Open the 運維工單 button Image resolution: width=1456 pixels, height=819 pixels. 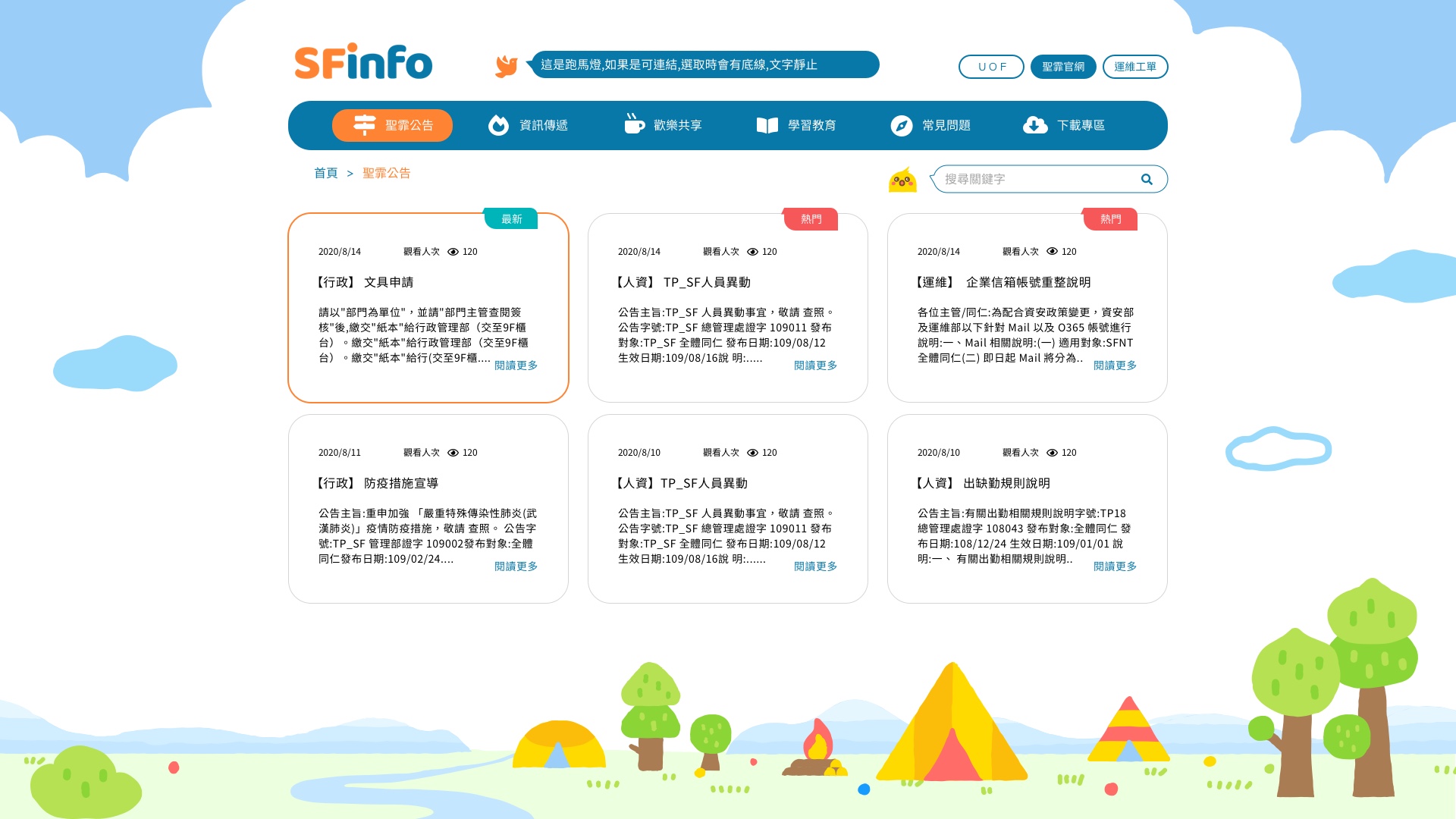click(x=1134, y=67)
